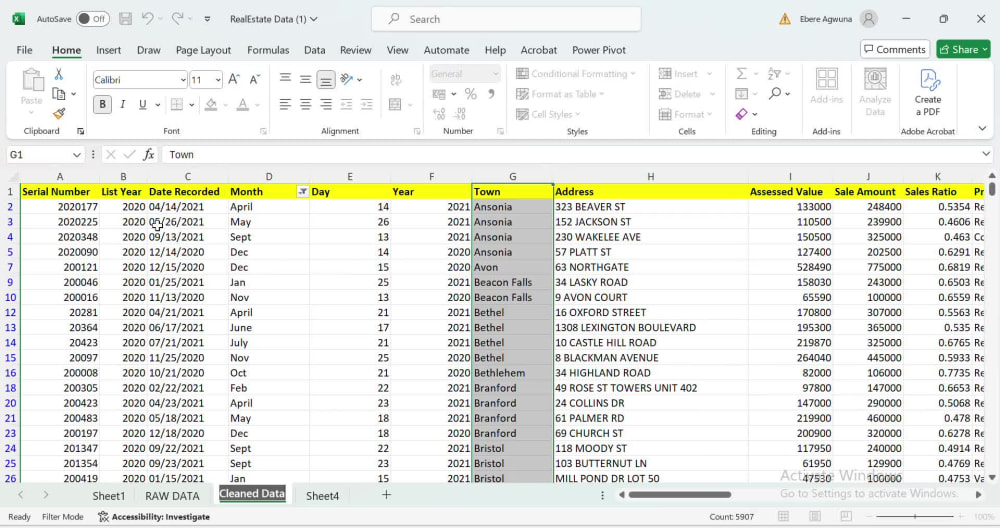The image size is (1000, 528).
Task: Click the Share button
Action: tap(963, 49)
